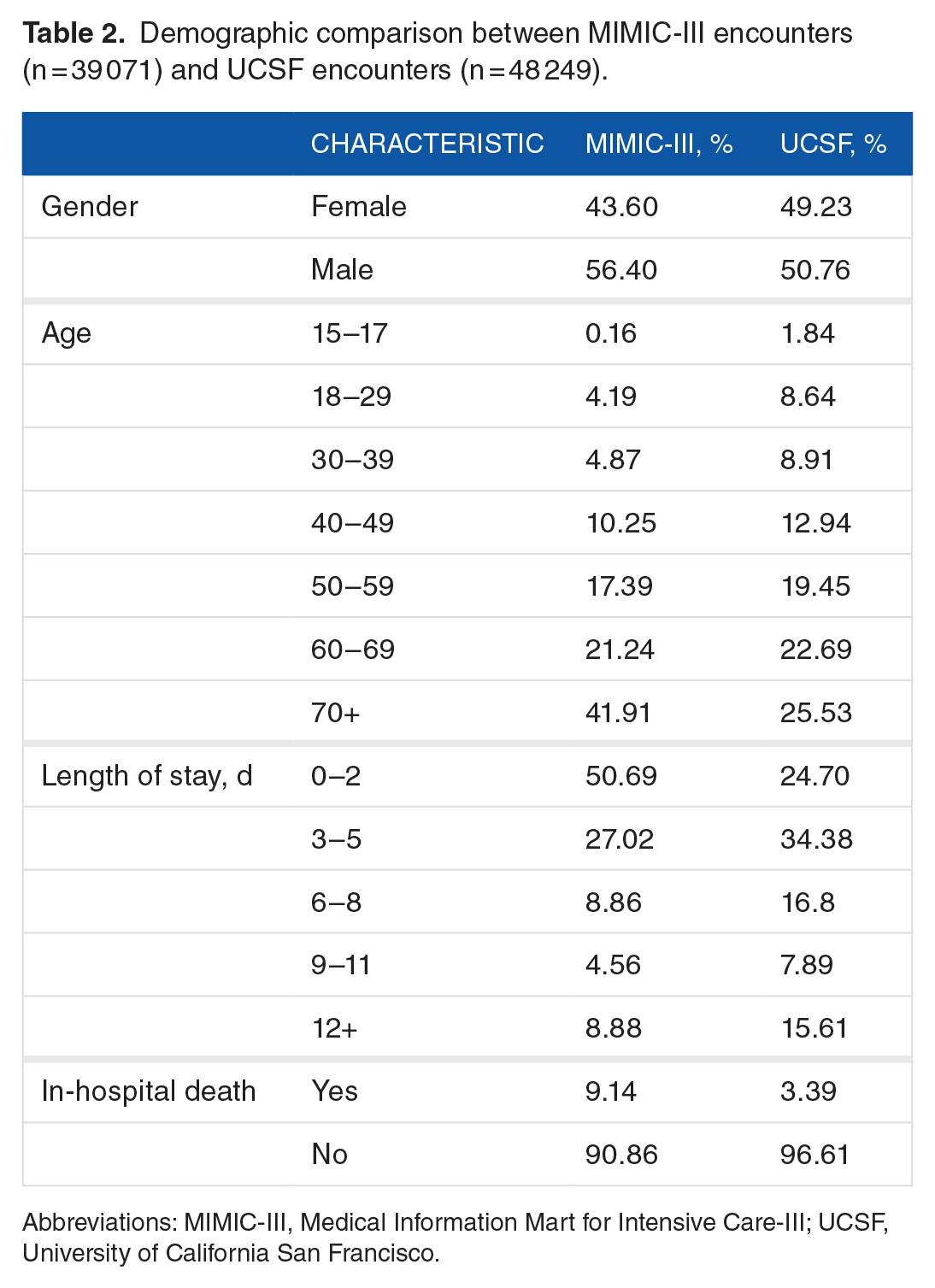Select the 12+ UCSF value 15.61
The width and height of the screenshot is (935, 1288).
pyautogui.click(x=814, y=1028)
